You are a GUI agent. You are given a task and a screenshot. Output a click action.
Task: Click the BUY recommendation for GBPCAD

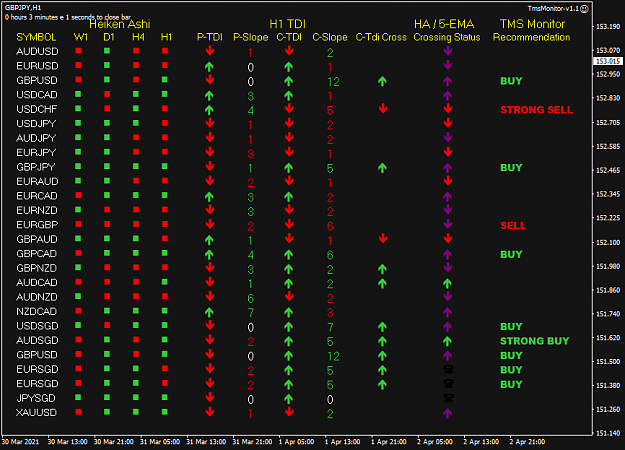(x=511, y=254)
